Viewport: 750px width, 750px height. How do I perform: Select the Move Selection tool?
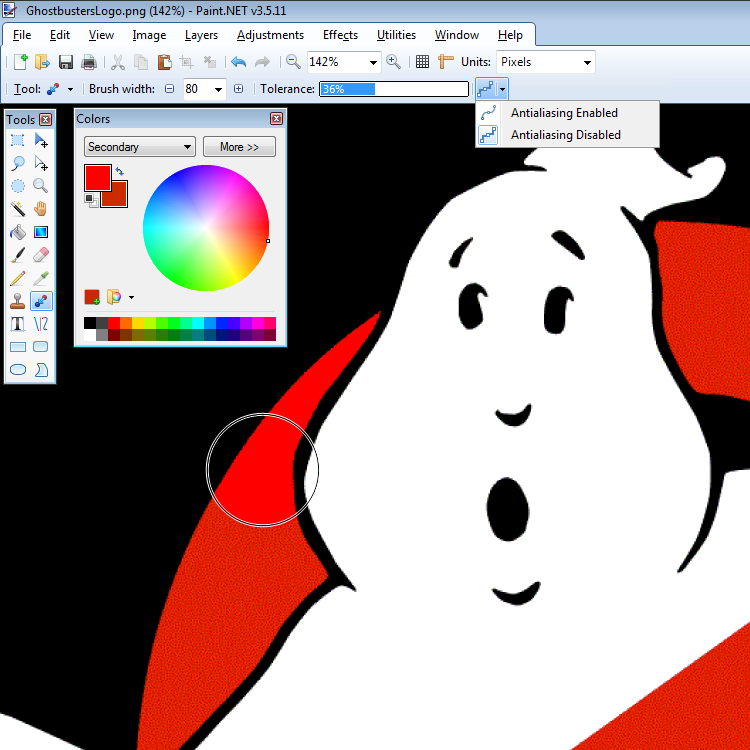(x=41, y=163)
